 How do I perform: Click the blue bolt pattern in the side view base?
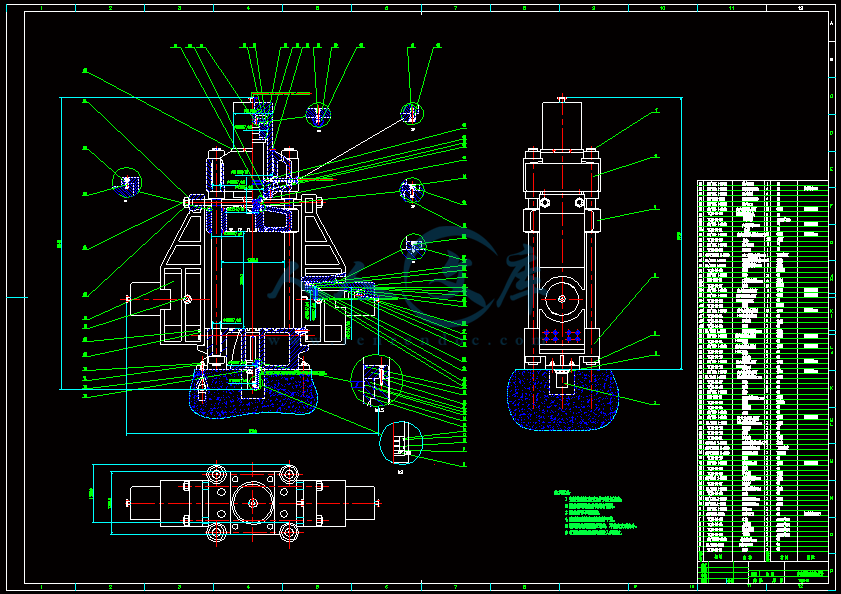[x=562, y=336]
